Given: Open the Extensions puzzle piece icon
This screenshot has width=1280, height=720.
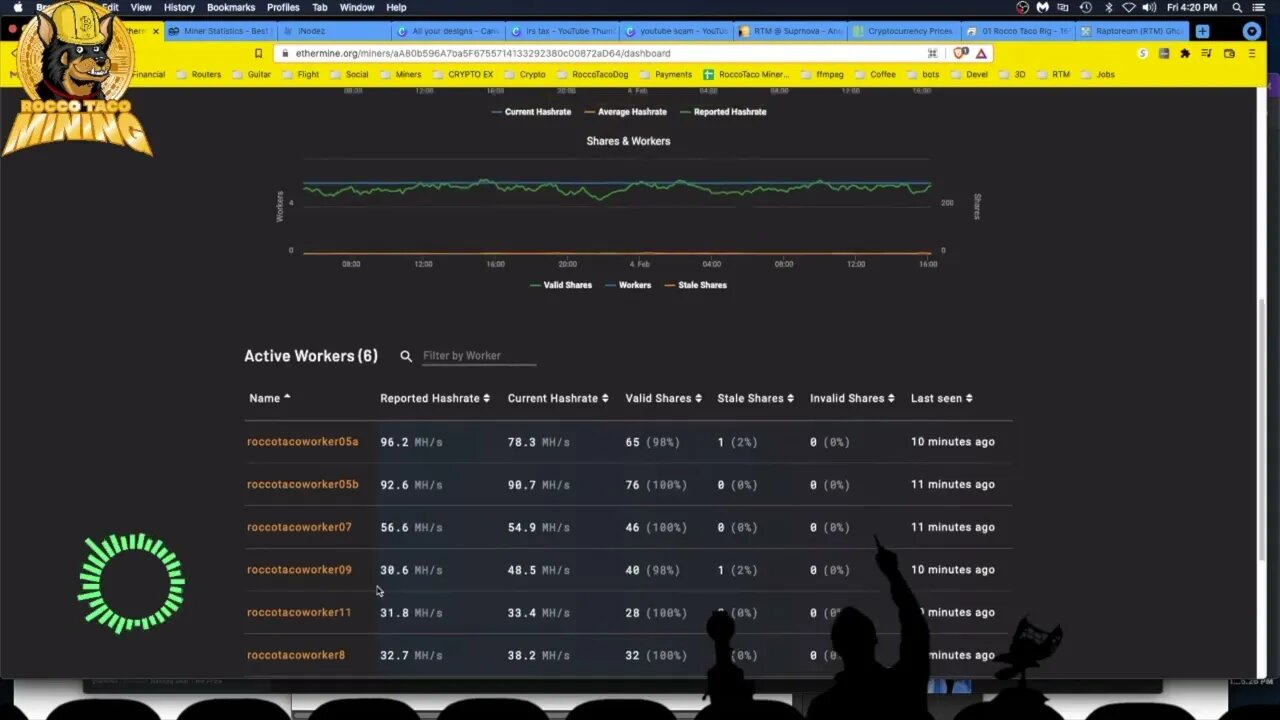Looking at the screenshot, I should click(1185, 53).
